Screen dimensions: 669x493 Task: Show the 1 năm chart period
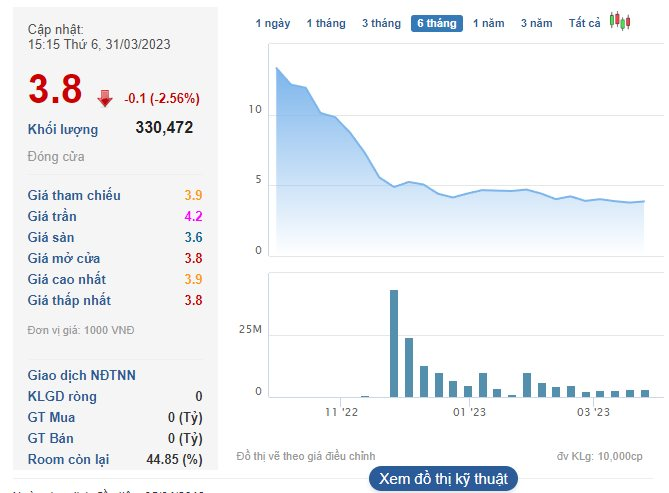[x=489, y=23]
